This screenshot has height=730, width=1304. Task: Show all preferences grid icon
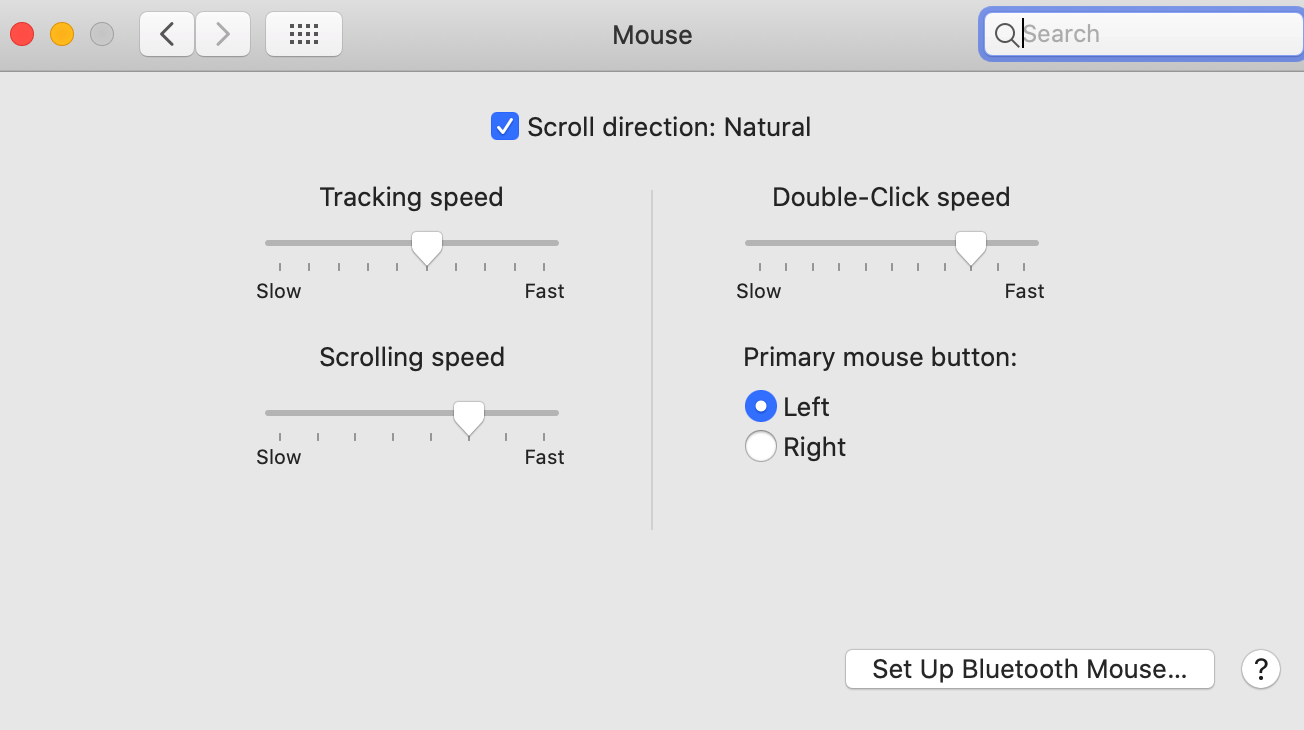303,35
